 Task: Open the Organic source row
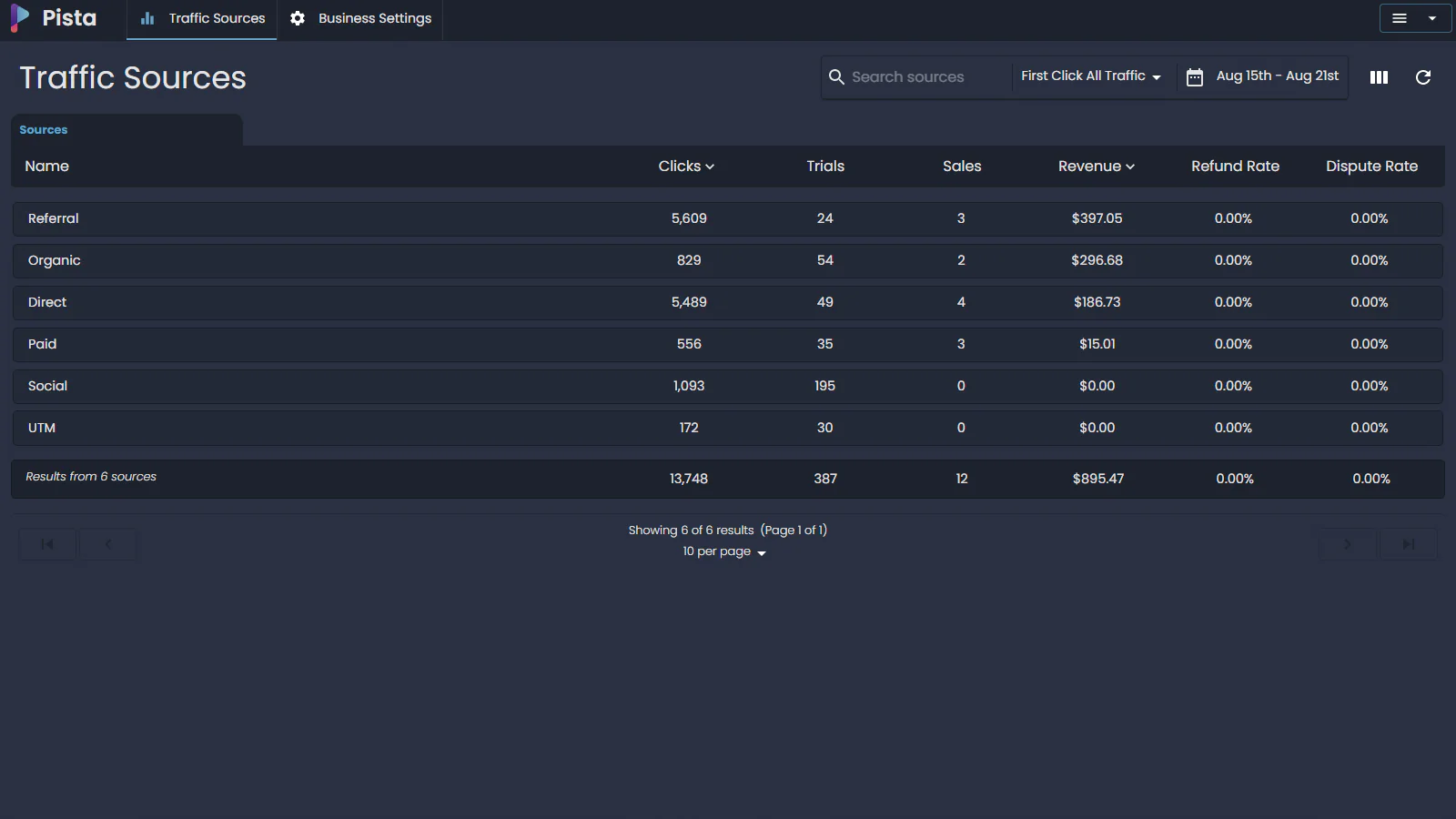(55, 260)
